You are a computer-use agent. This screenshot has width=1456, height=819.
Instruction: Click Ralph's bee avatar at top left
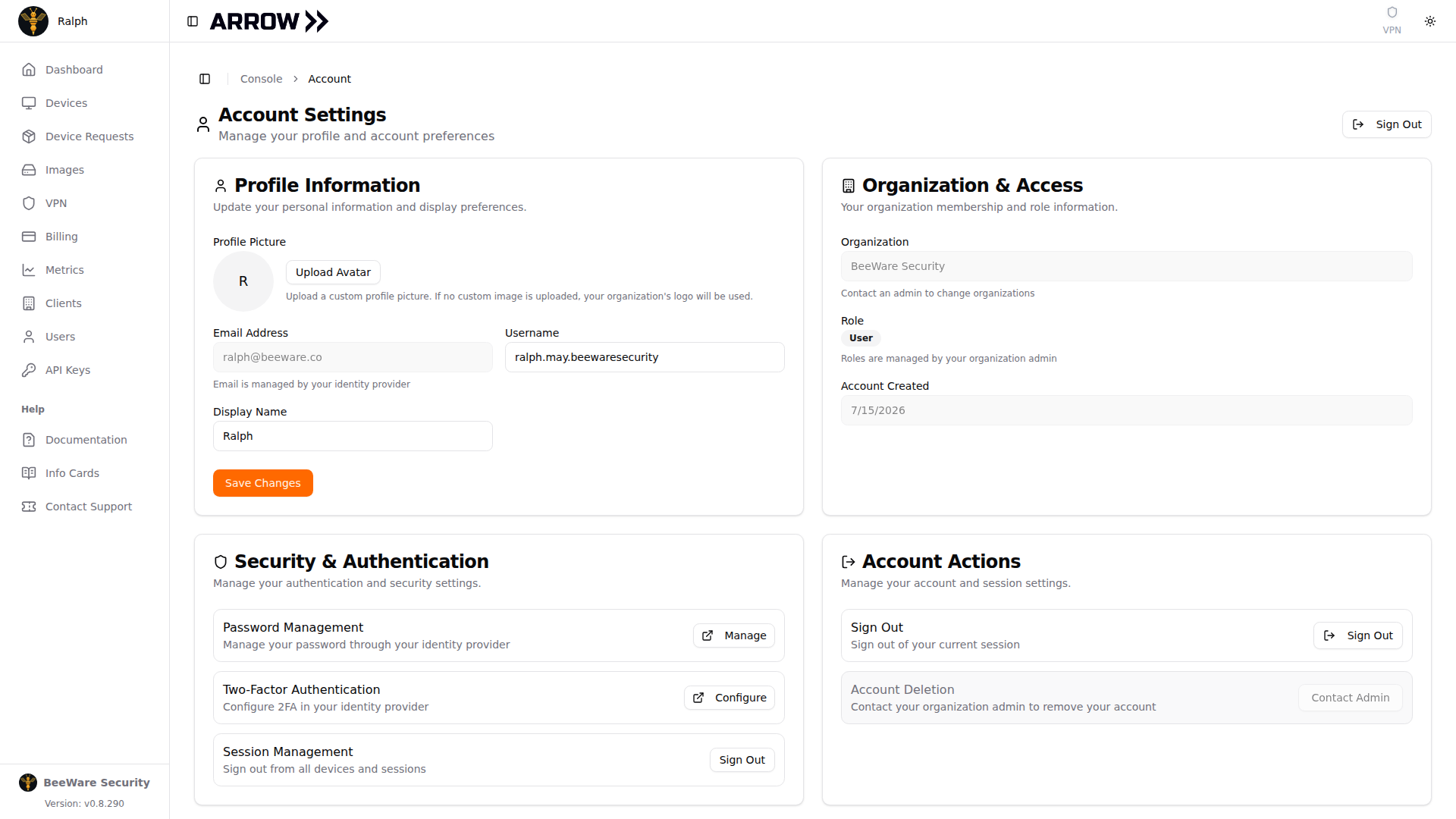33,21
